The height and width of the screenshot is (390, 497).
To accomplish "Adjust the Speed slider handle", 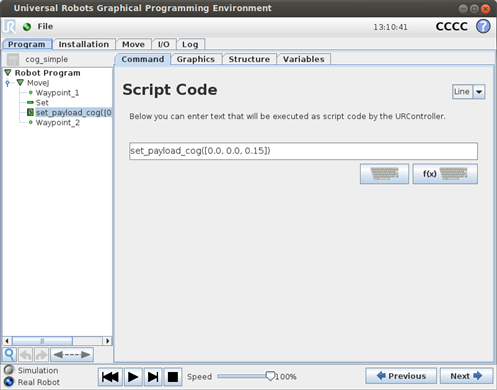I will pos(270,376).
